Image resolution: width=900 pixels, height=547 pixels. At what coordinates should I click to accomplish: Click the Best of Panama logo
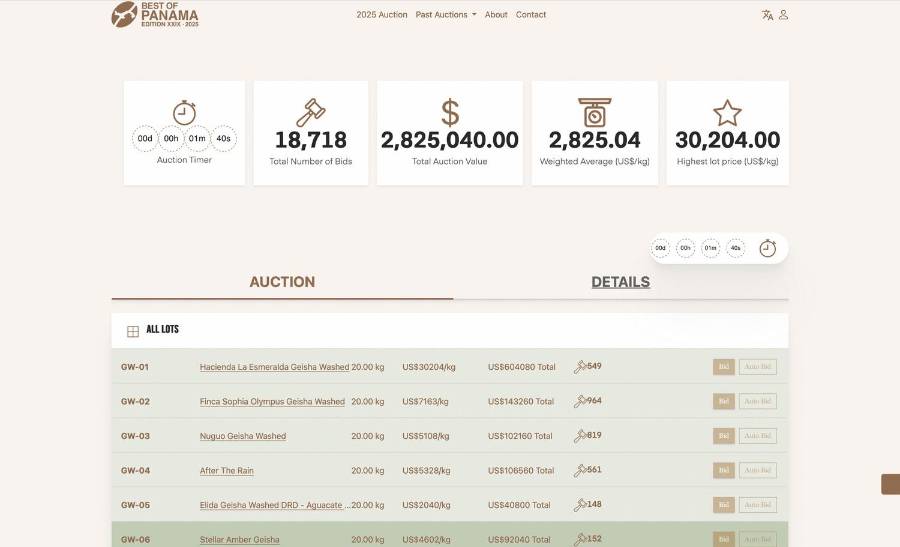(155, 14)
